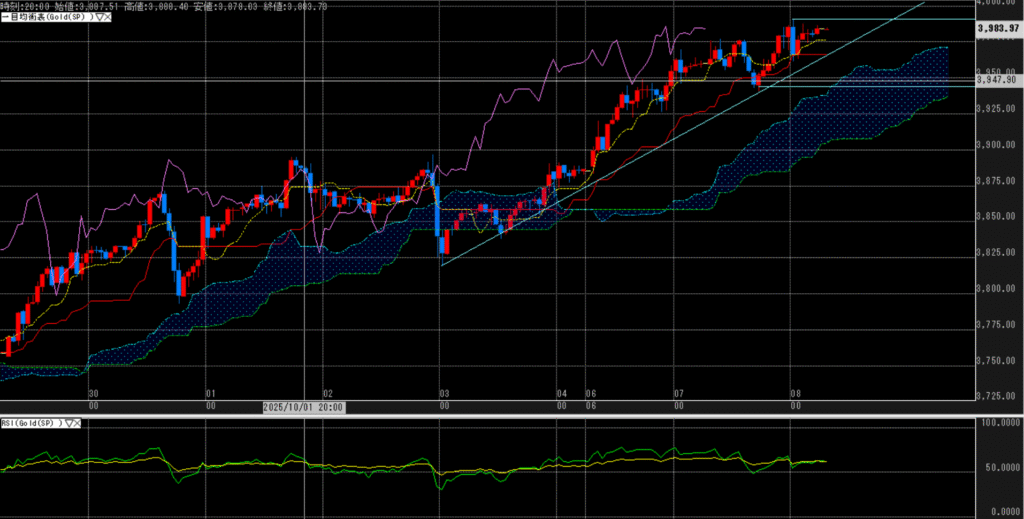The height and width of the screenshot is (519, 1024).
Task: Click the 03 date marker on time axis
Action: [441, 394]
